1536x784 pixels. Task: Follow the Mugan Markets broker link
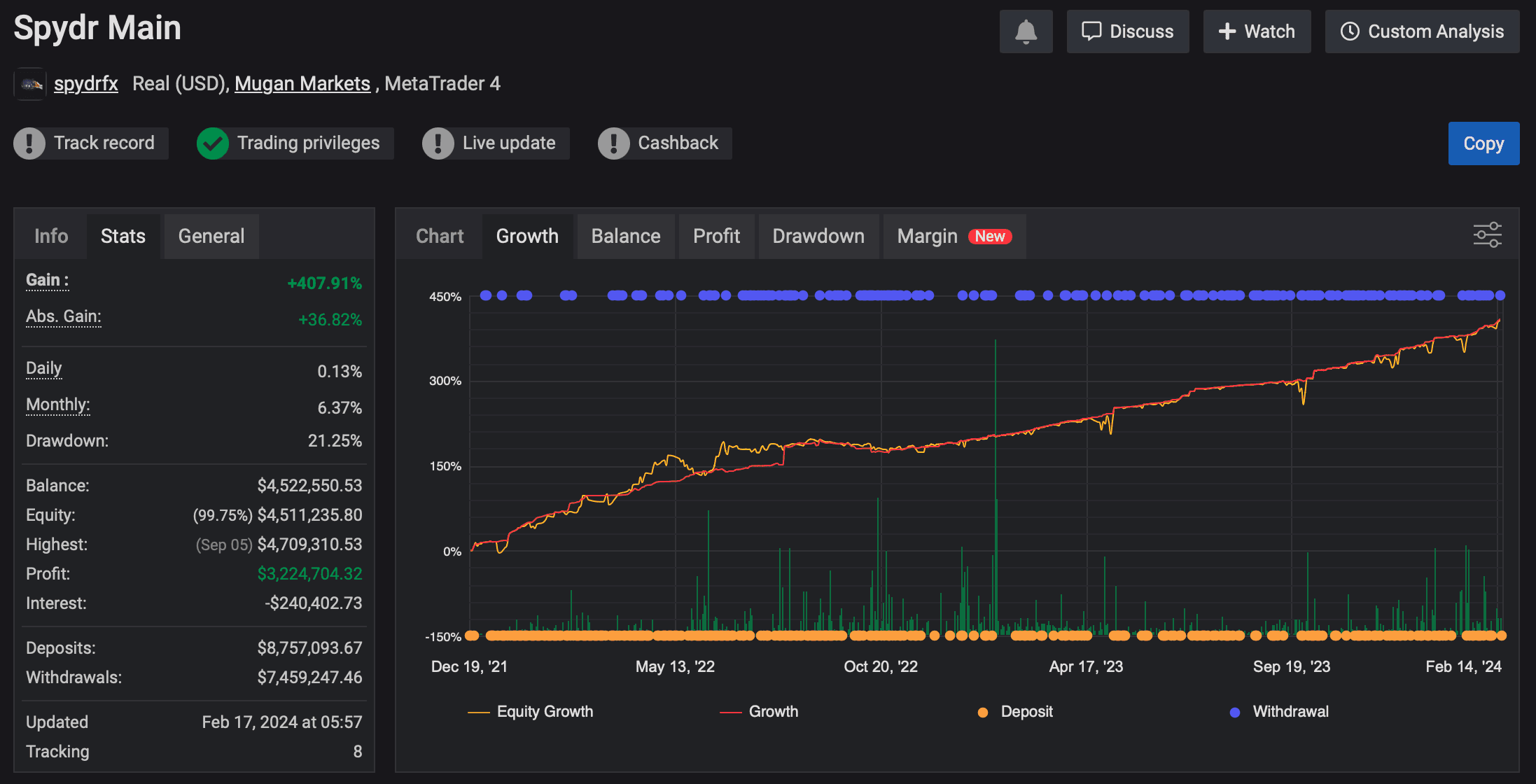(x=302, y=84)
